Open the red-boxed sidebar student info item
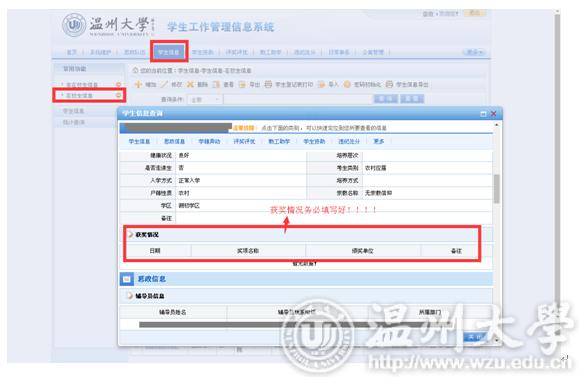This screenshot has width=579, height=377. 89,95
